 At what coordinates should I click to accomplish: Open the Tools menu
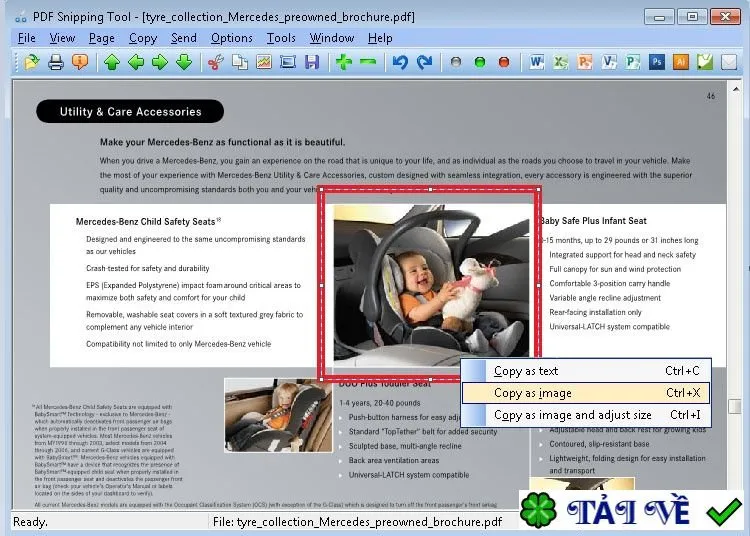[x=281, y=38]
